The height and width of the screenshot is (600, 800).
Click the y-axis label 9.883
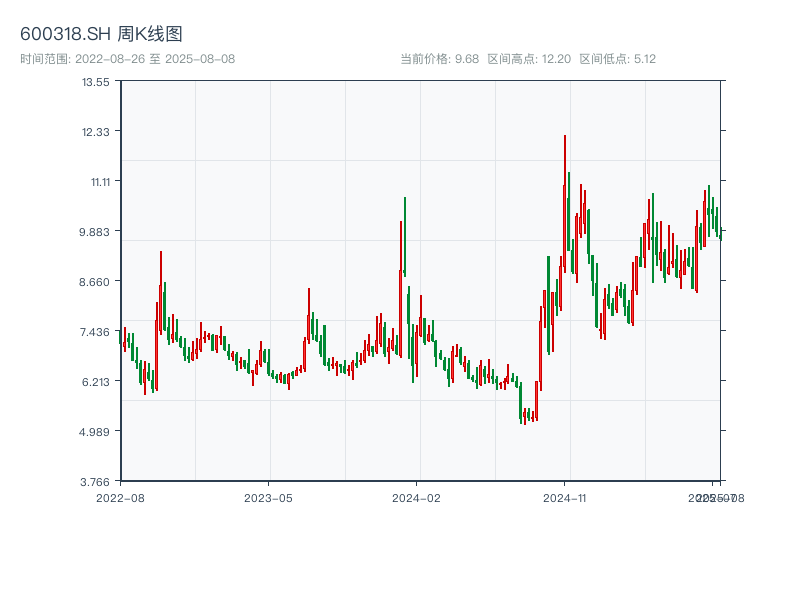click(94, 232)
